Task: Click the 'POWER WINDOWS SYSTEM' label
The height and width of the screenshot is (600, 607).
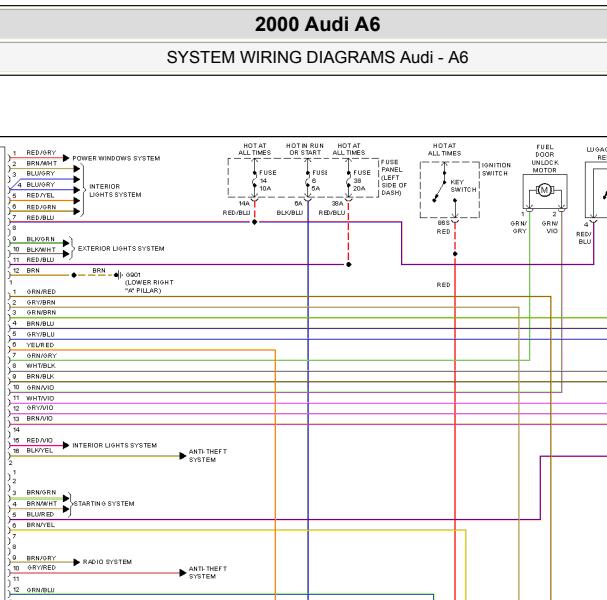Action: (116, 158)
